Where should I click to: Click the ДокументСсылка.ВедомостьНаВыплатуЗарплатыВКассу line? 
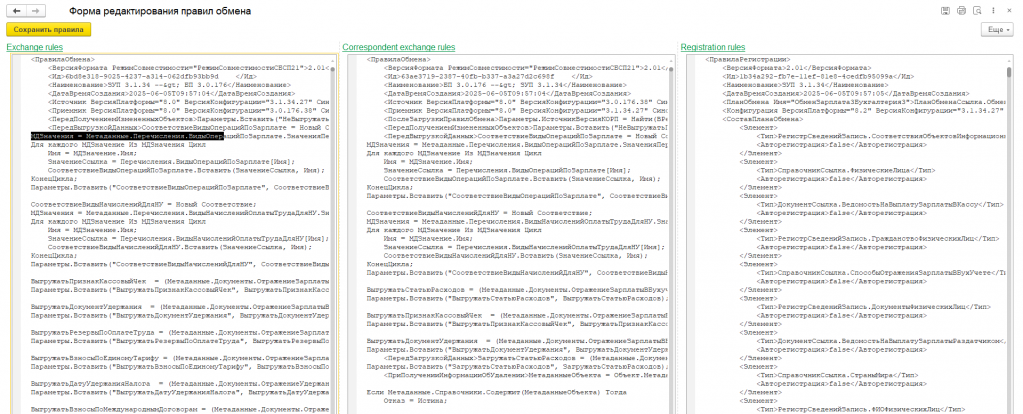879,204
